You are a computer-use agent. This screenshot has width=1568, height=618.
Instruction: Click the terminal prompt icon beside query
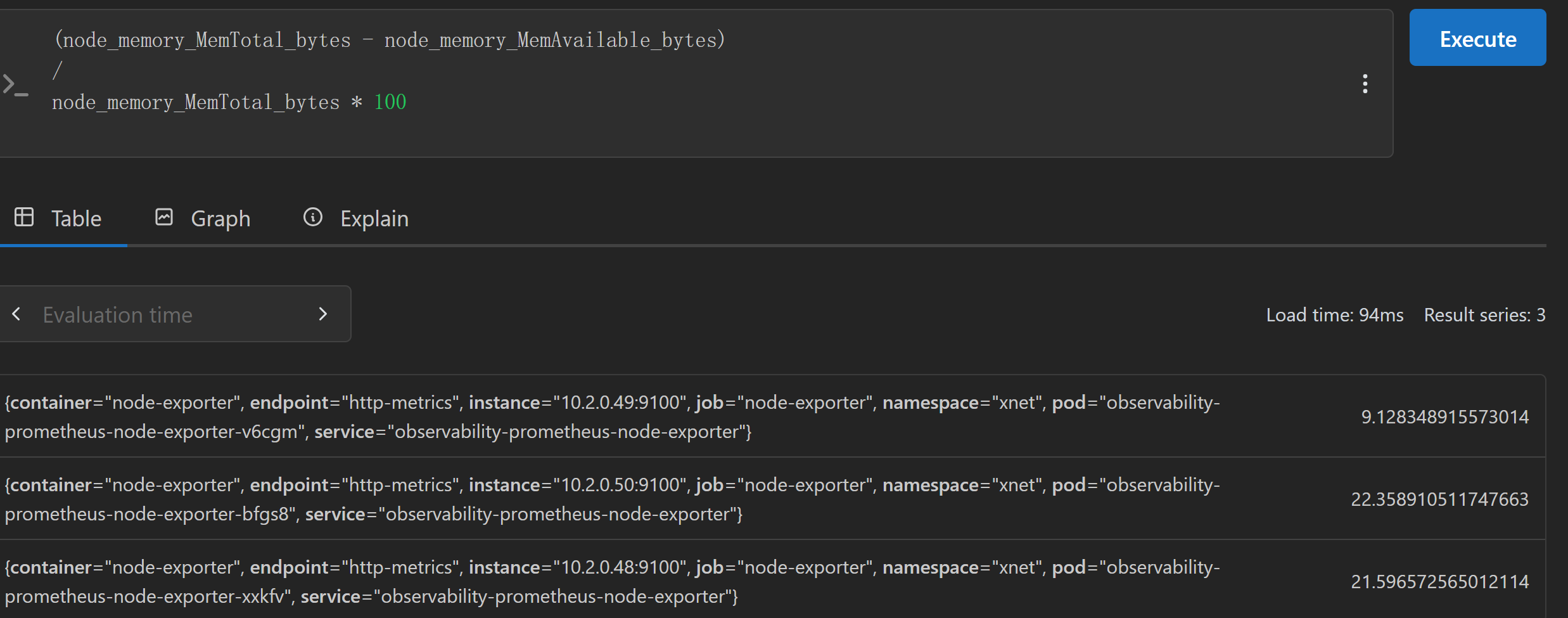(15, 84)
